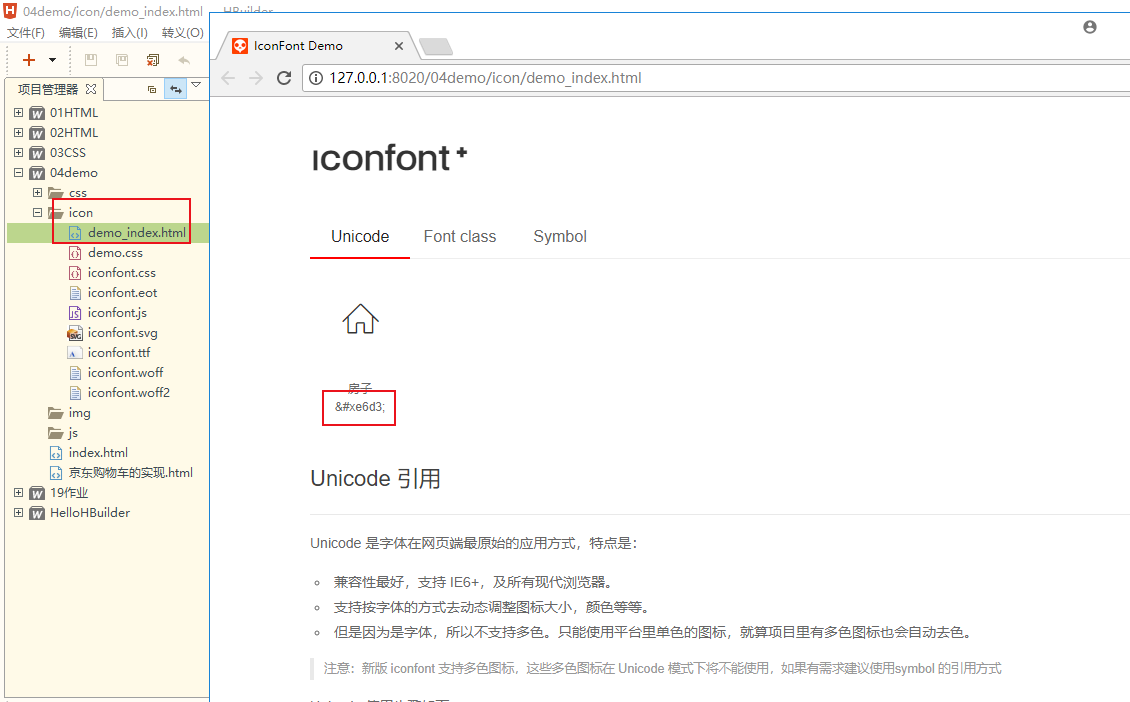Expand the 01HTML project
This screenshot has width=1130, height=702.
click(19, 112)
